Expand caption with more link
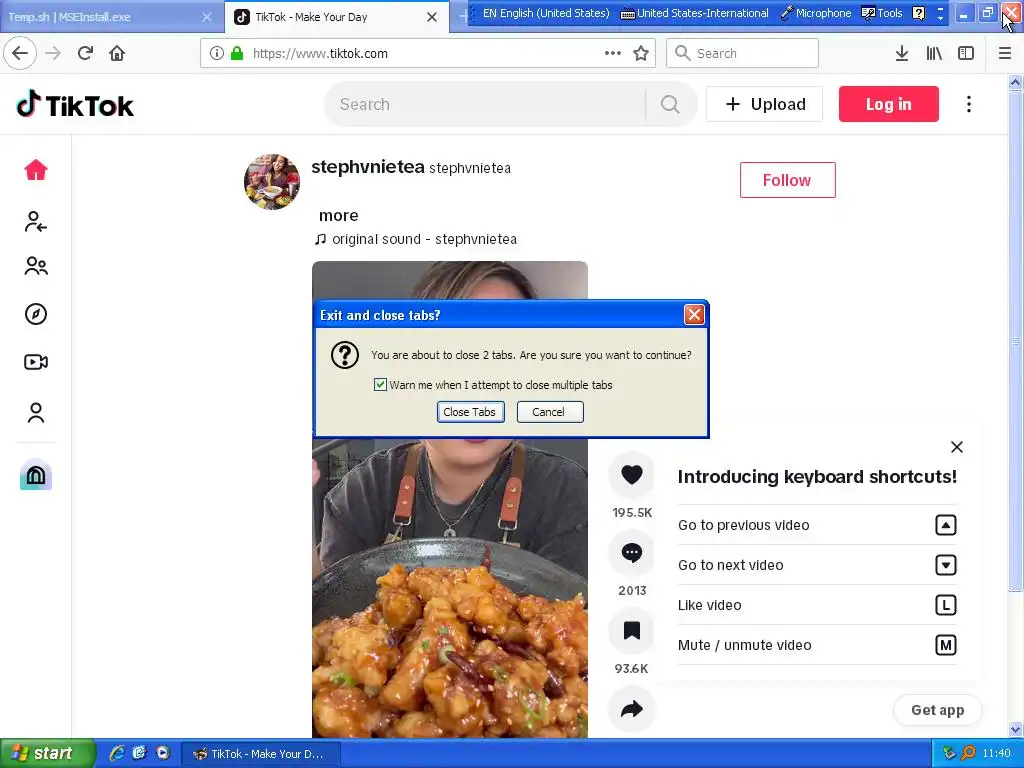 coord(338,216)
